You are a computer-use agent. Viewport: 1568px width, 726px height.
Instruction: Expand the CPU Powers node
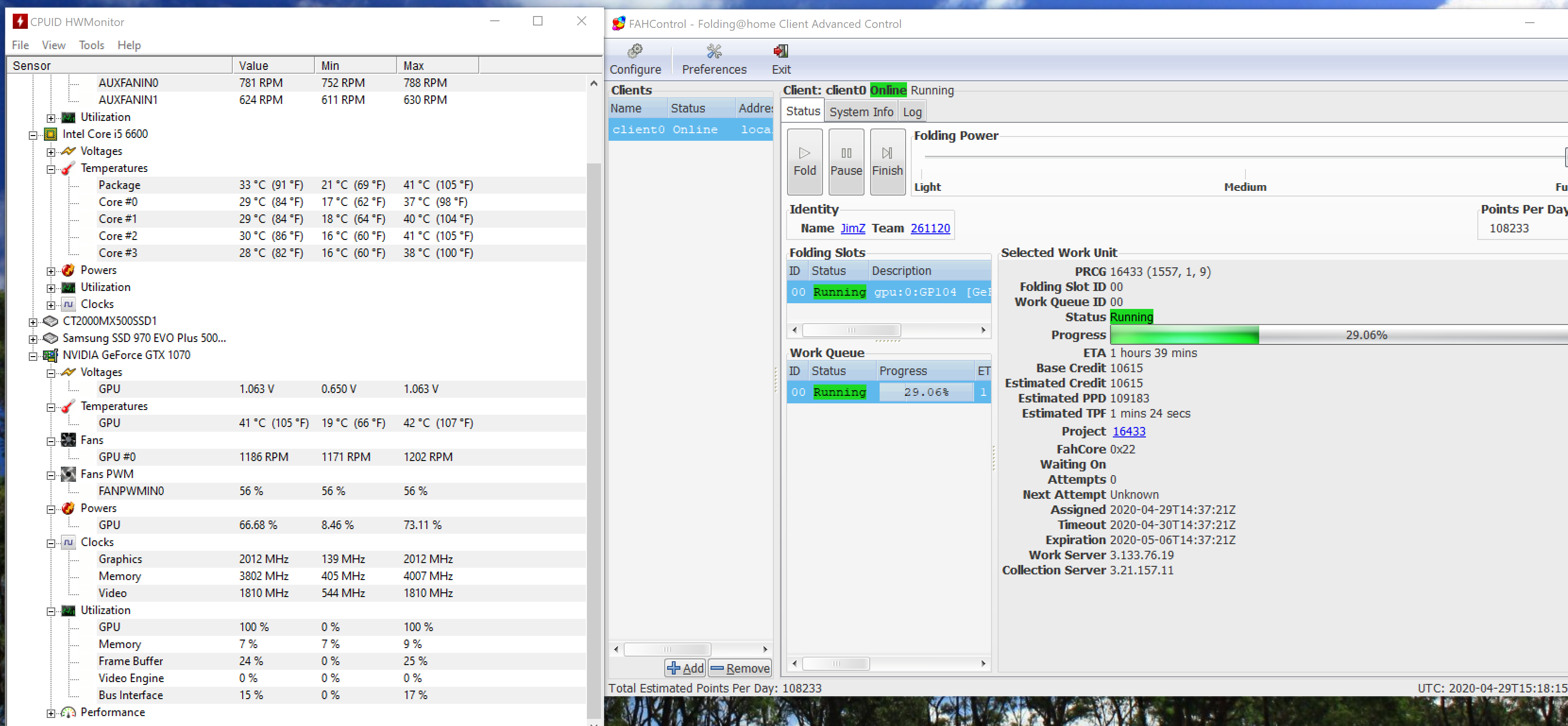pyautogui.click(x=51, y=271)
